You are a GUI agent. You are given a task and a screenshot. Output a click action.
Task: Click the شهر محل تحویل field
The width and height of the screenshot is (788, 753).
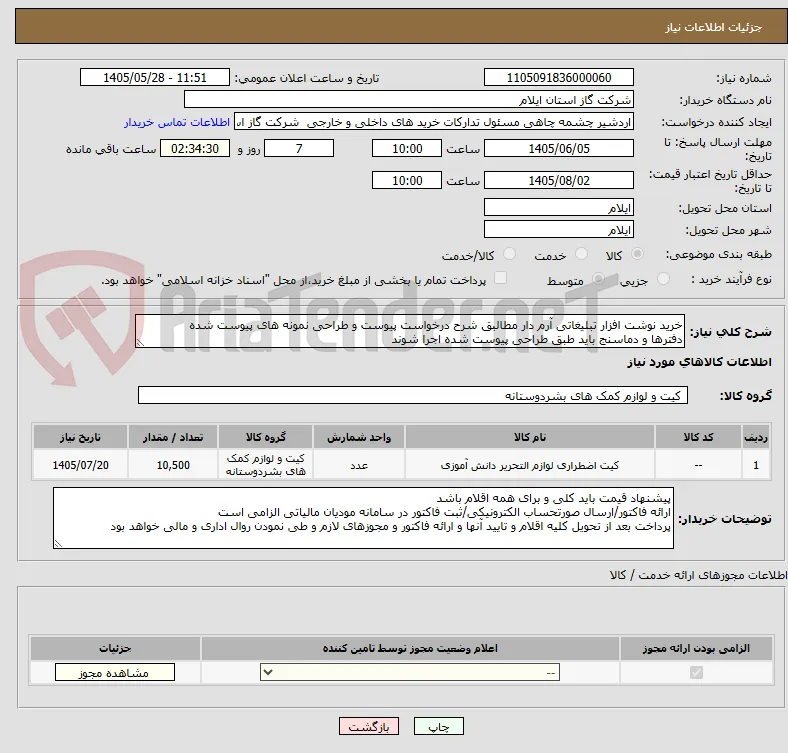(x=558, y=229)
